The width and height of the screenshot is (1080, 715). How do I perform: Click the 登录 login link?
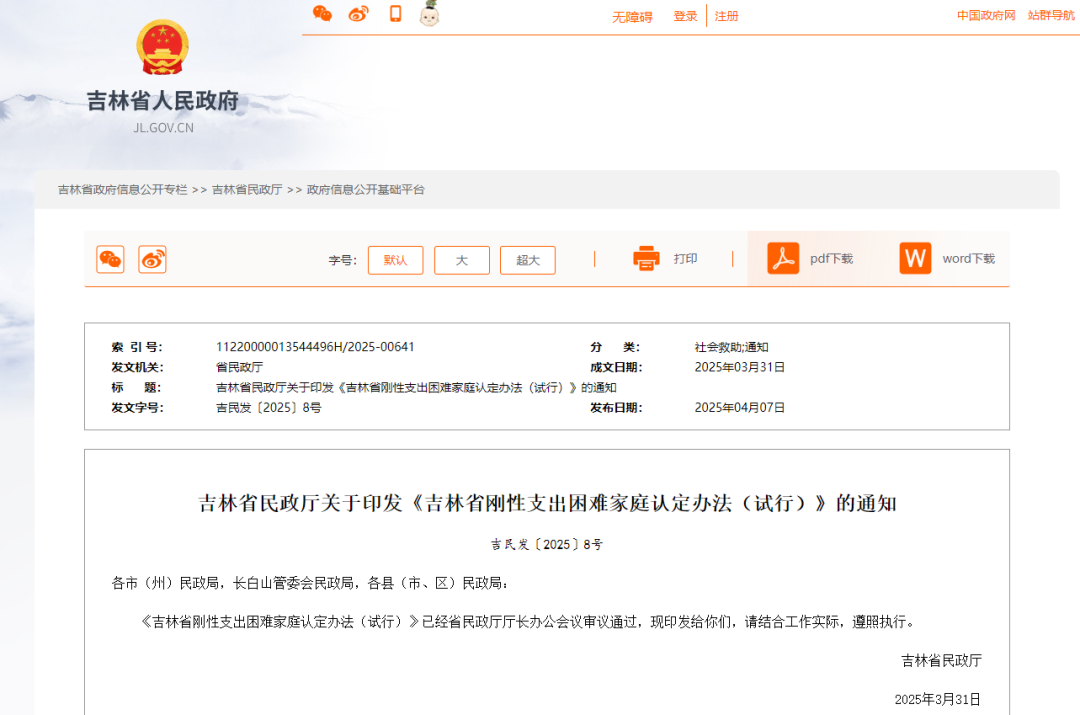(x=685, y=16)
